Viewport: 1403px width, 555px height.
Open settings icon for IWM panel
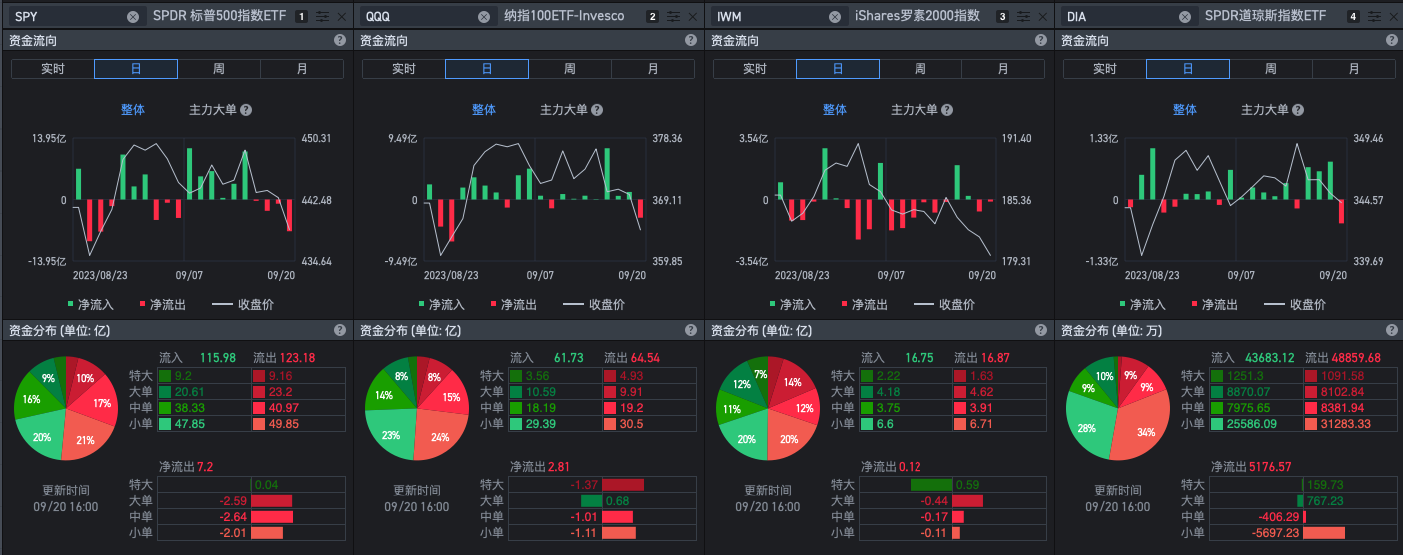(x=1024, y=17)
